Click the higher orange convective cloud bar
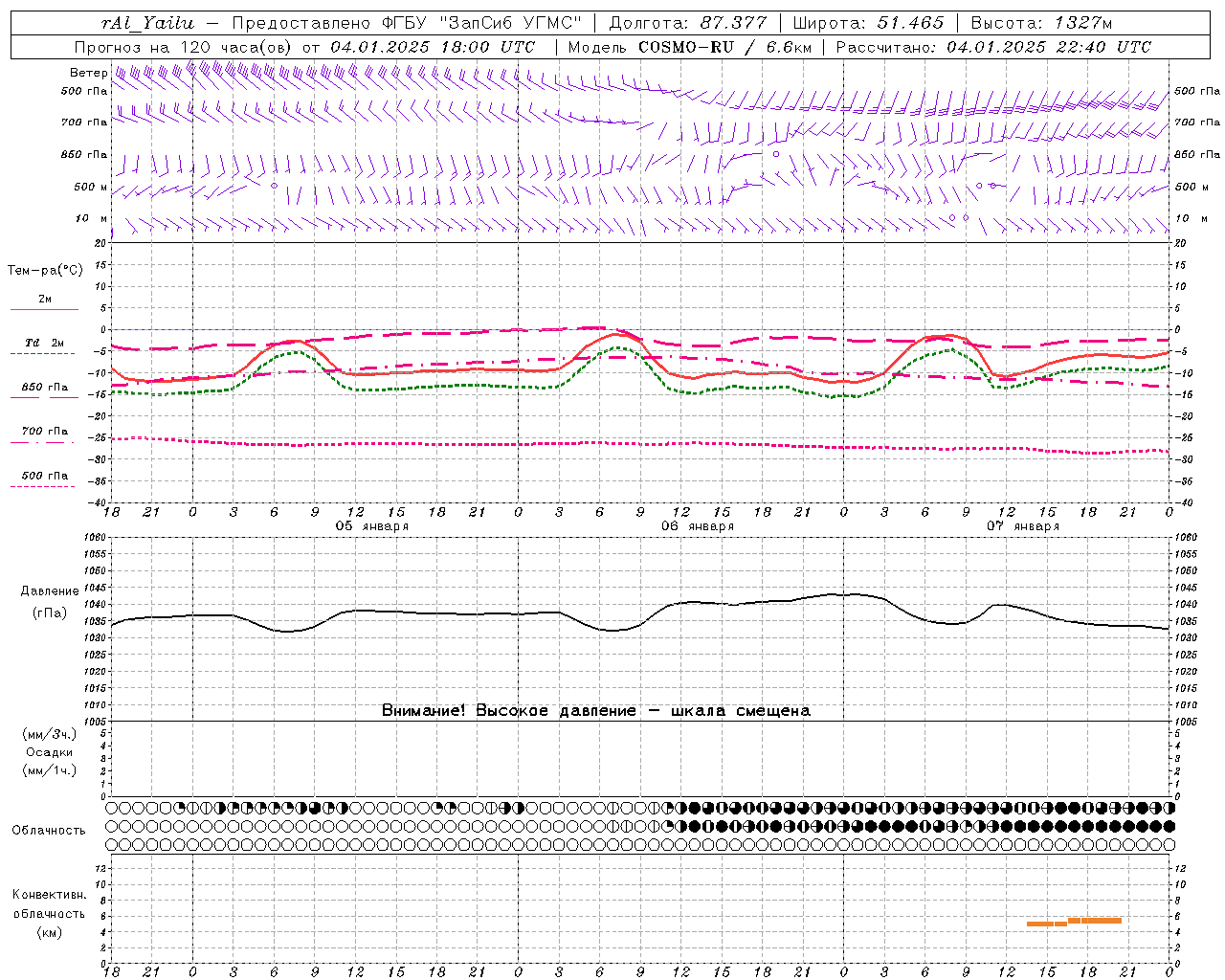This screenshot has width=1225, height=980. [1095, 921]
